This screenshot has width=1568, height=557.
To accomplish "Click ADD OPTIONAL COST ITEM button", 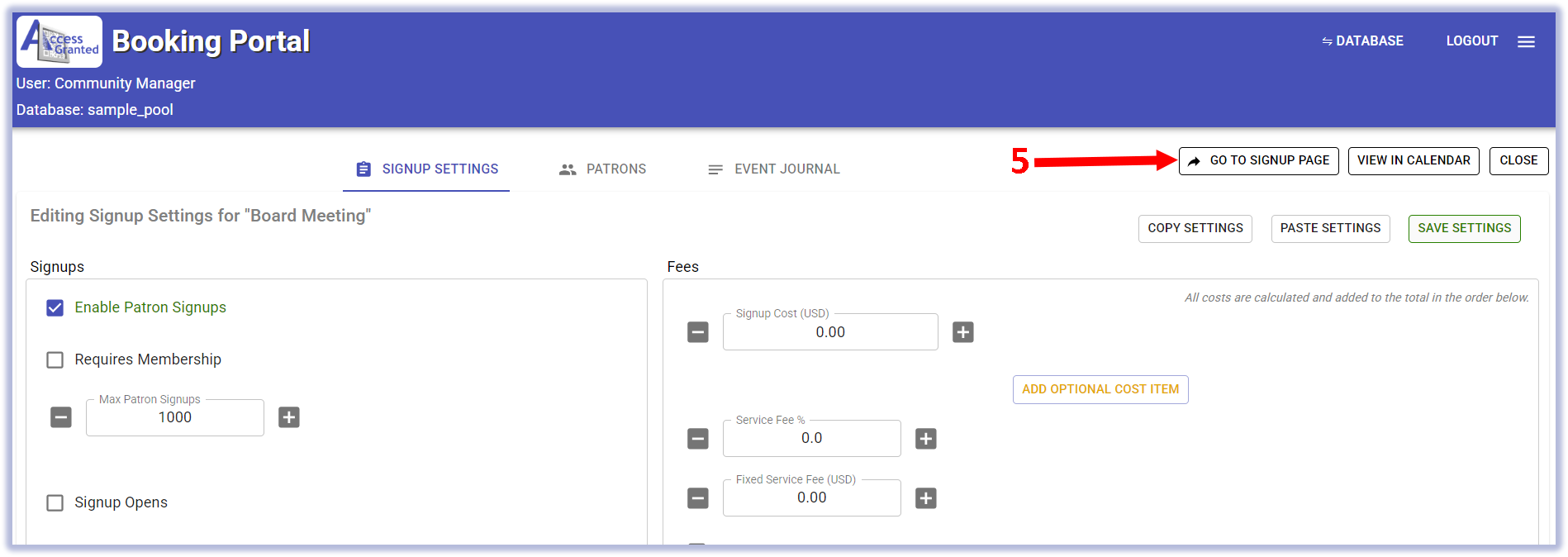I will click(x=1100, y=390).
